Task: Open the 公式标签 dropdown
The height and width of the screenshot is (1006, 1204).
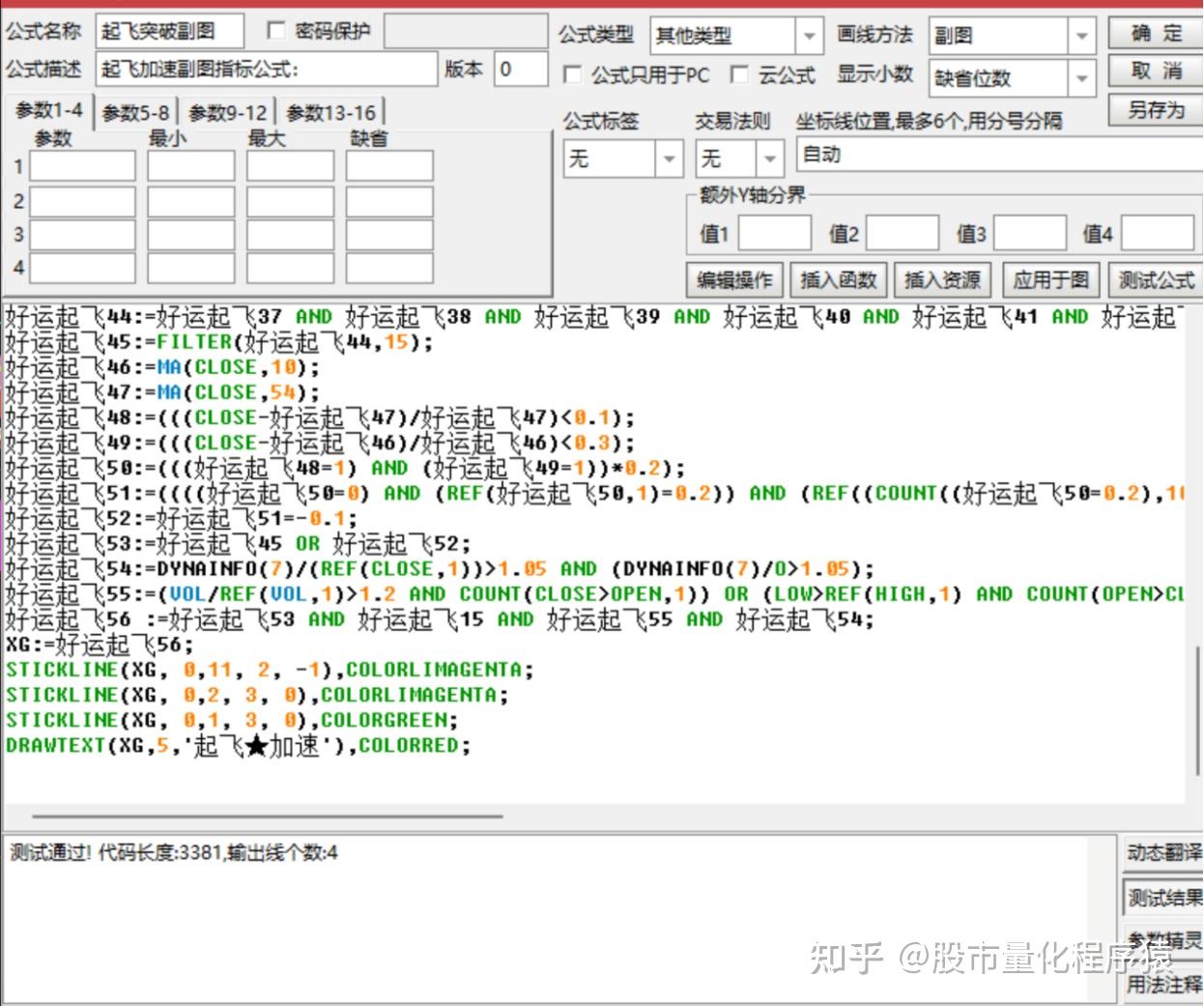Action: click(668, 158)
